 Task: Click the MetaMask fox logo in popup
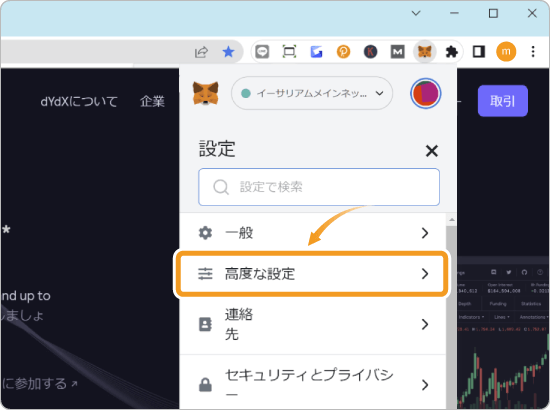(206, 93)
